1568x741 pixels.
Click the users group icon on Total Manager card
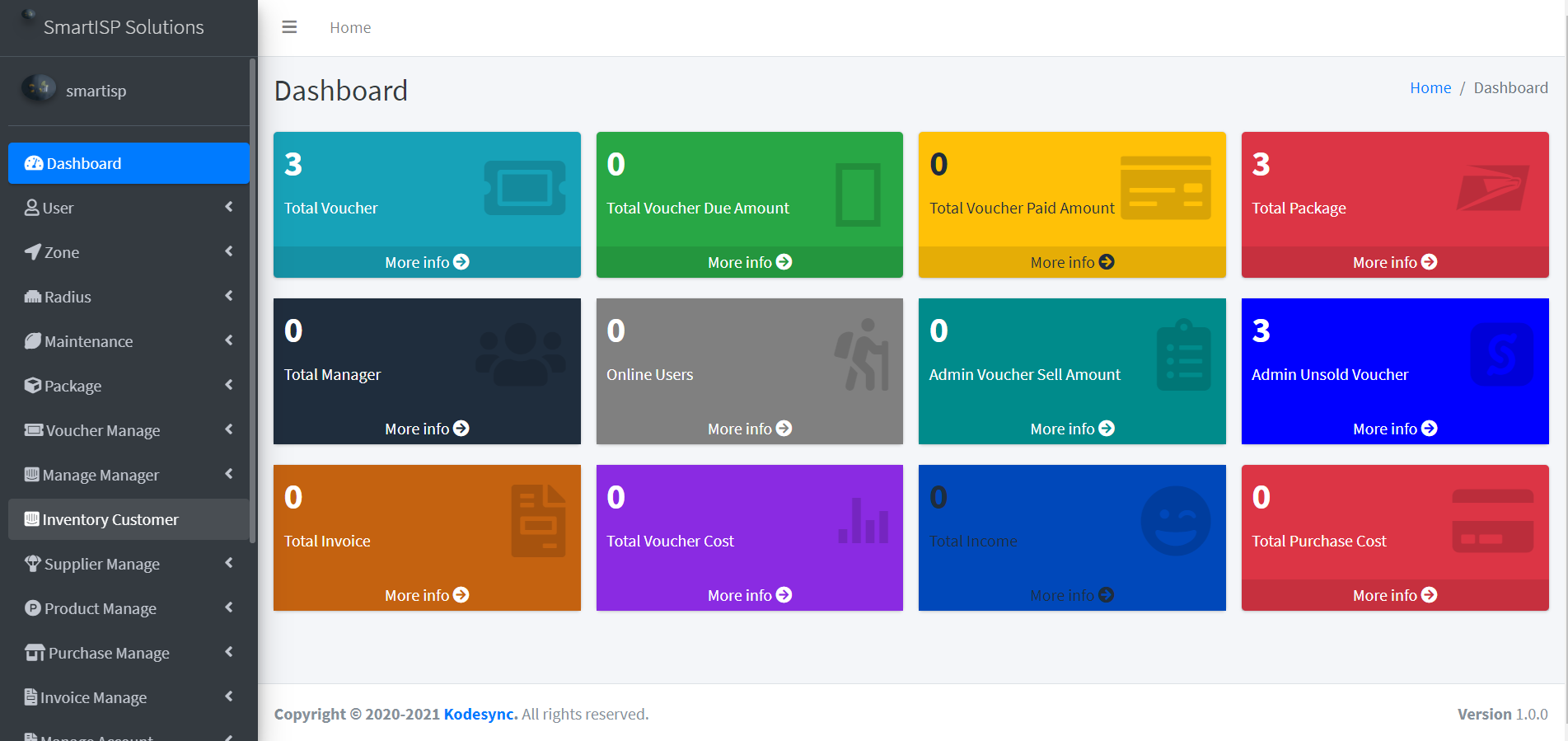[521, 354]
